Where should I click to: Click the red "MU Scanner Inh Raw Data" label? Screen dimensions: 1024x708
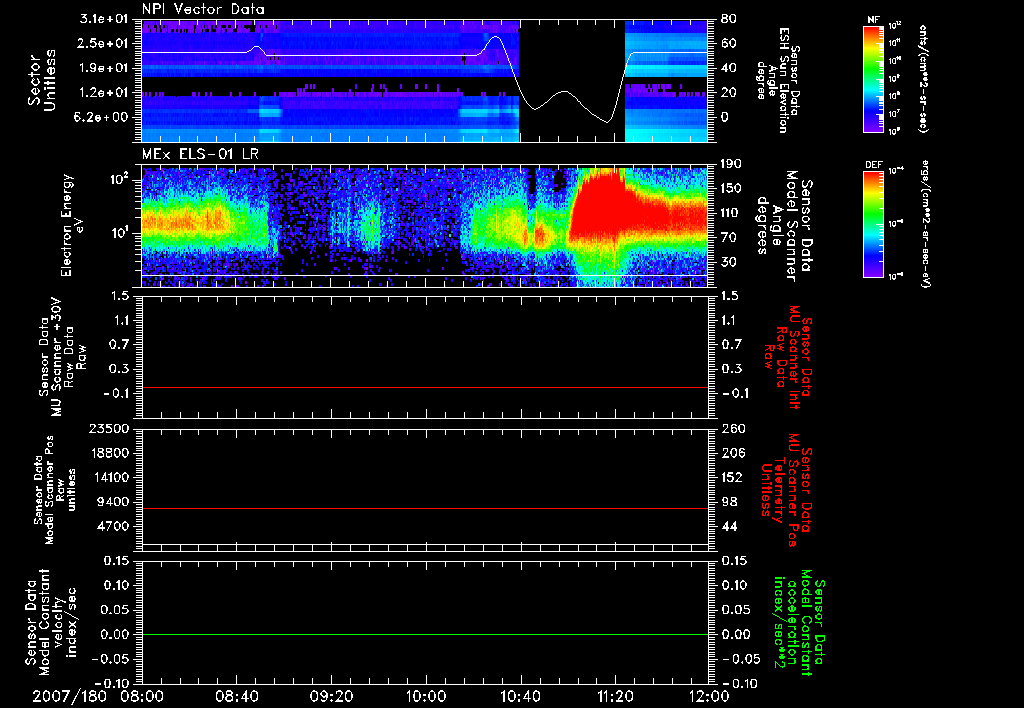point(786,357)
